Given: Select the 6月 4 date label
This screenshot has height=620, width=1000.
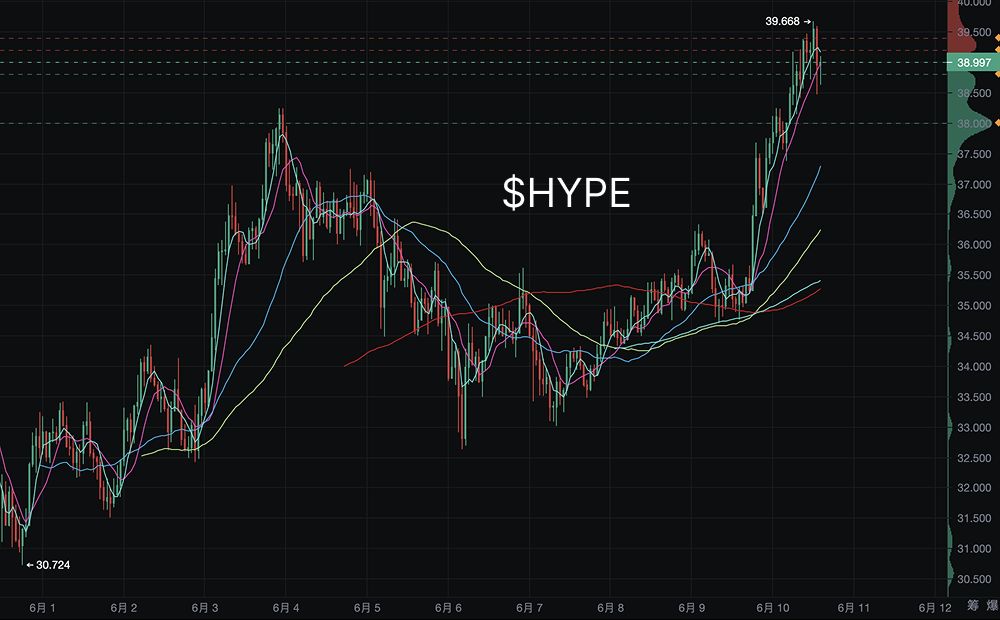Looking at the screenshot, I should coord(285,608).
